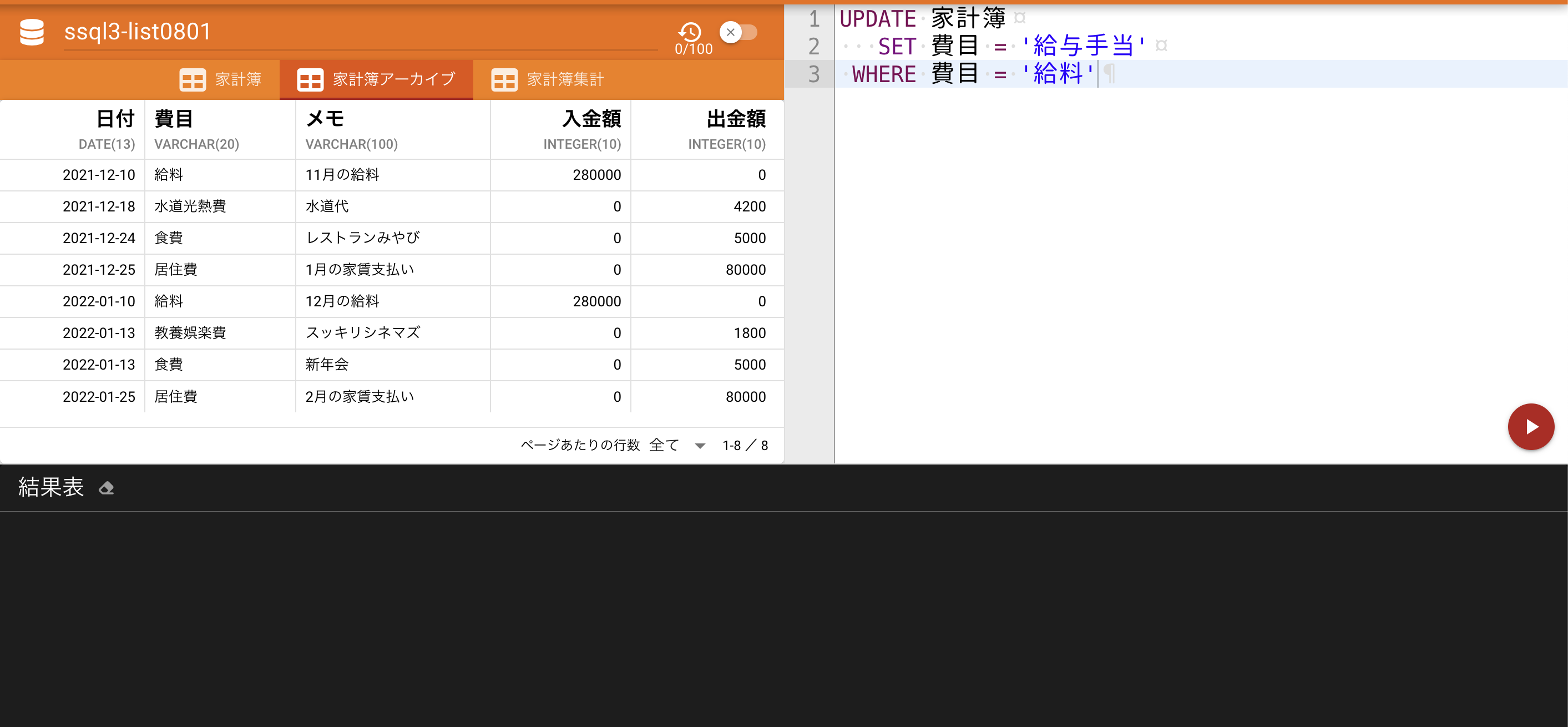Click the table icon on the 家計簿 tab

(x=193, y=79)
